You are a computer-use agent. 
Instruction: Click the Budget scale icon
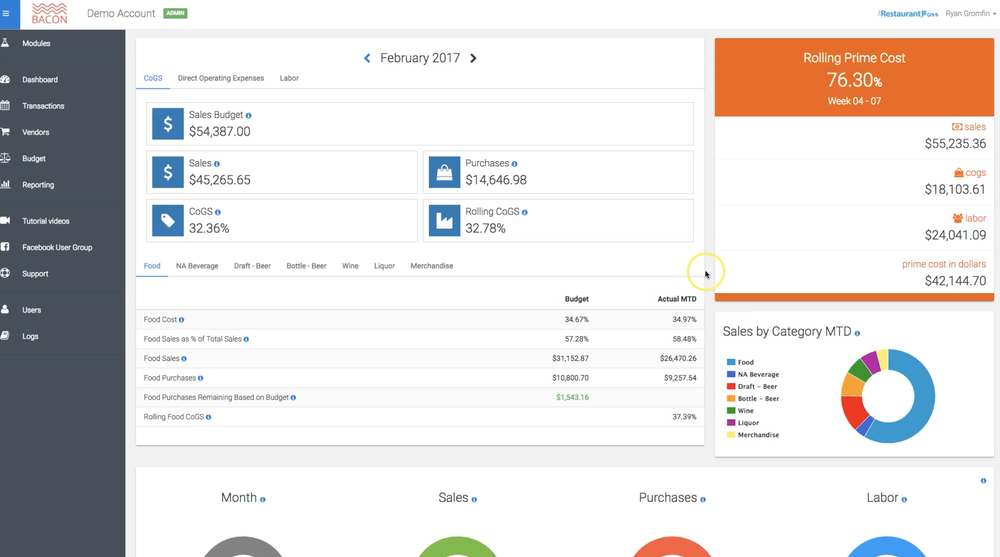5,158
